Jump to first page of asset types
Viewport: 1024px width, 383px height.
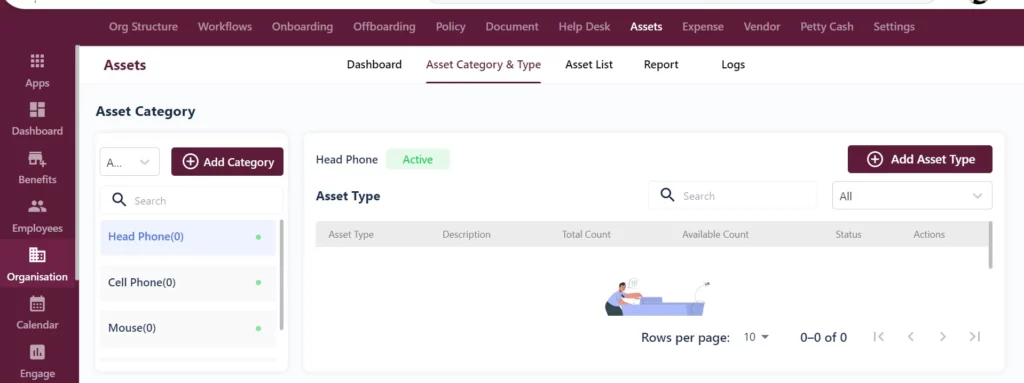coord(878,337)
